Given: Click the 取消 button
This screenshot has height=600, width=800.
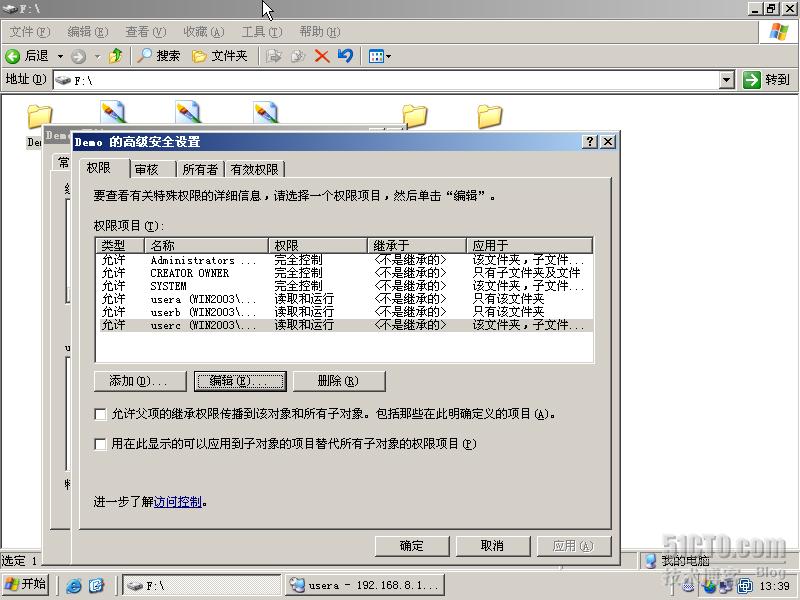Looking at the screenshot, I should pos(492,546).
